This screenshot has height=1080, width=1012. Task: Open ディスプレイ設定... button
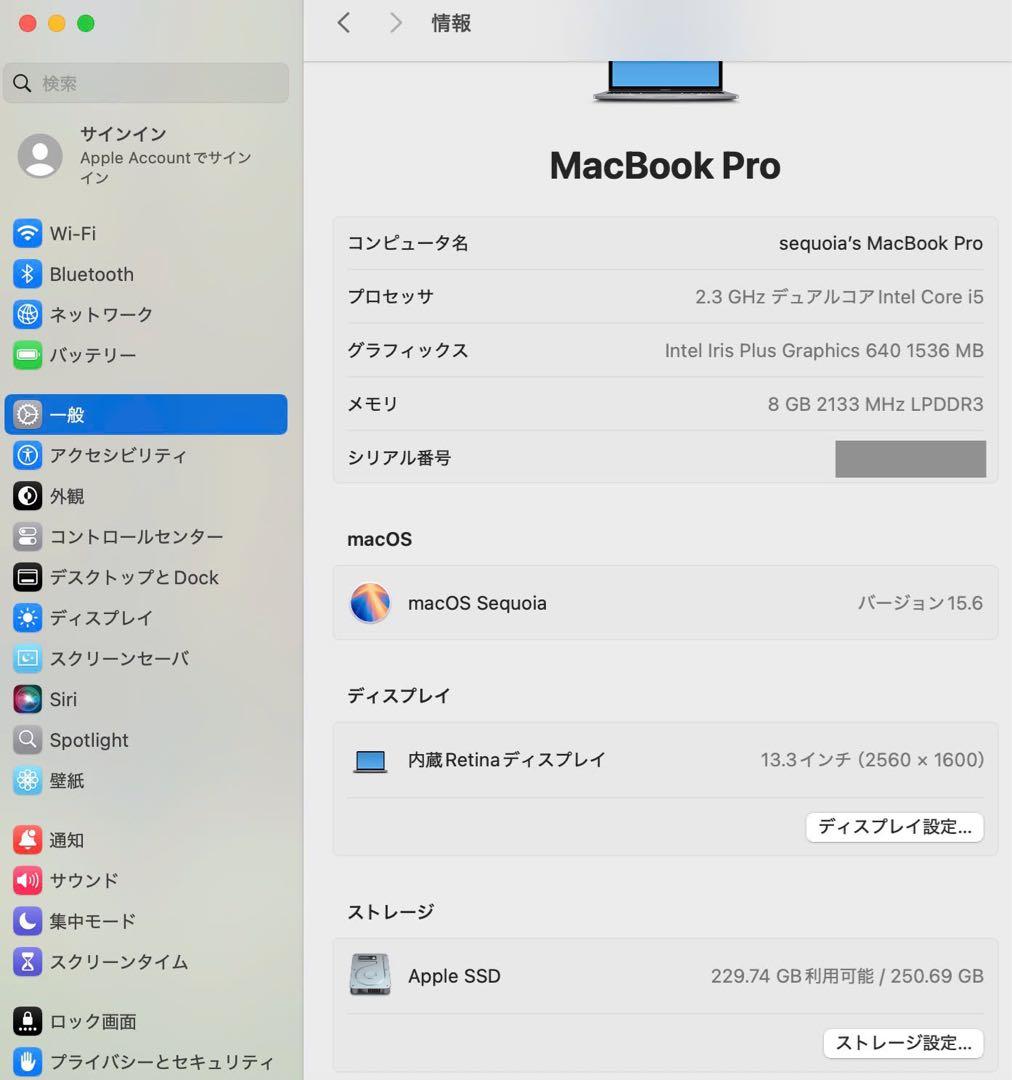[894, 827]
